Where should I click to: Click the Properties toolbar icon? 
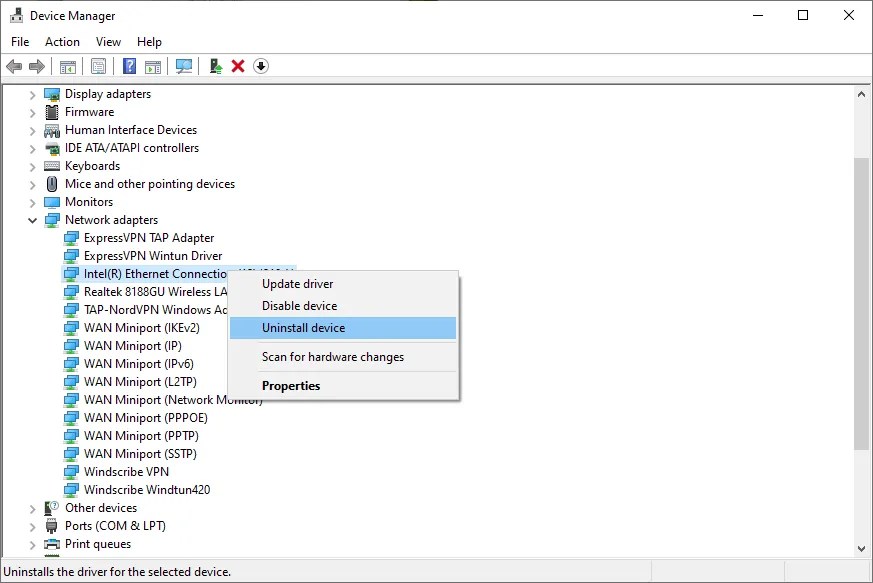[99, 66]
